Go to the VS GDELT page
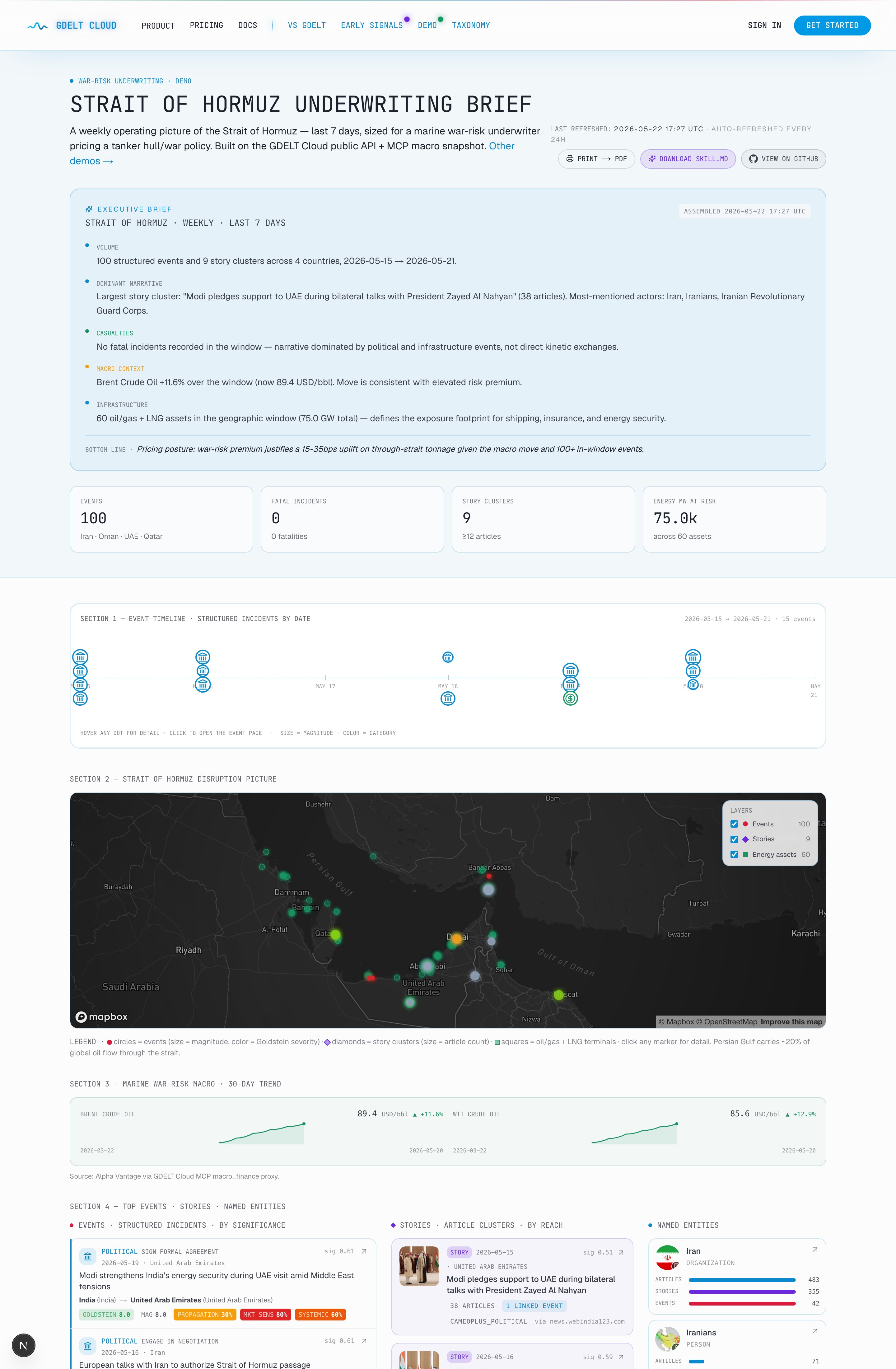The width and height of the screenshot is (896, 1369). (x=307, y=25)
